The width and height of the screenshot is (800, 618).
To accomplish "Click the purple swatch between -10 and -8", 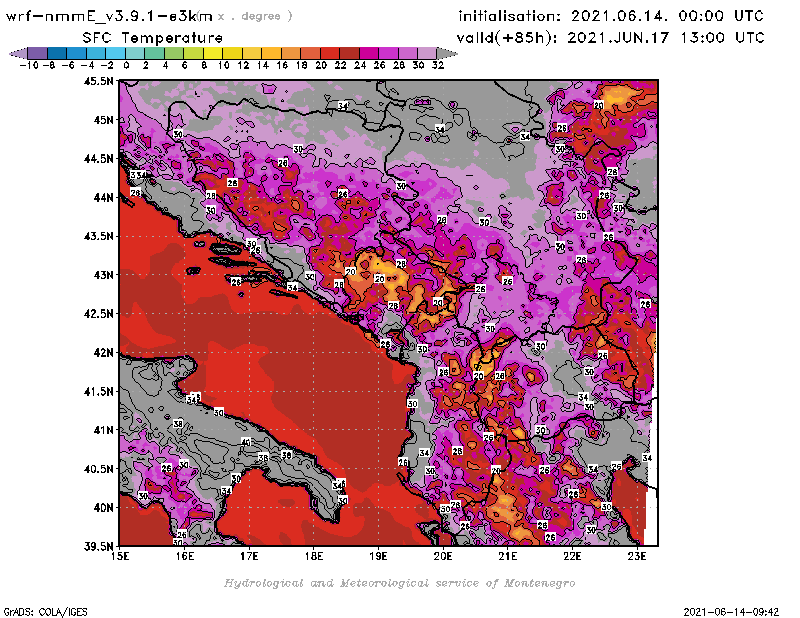I will [38, 53].
